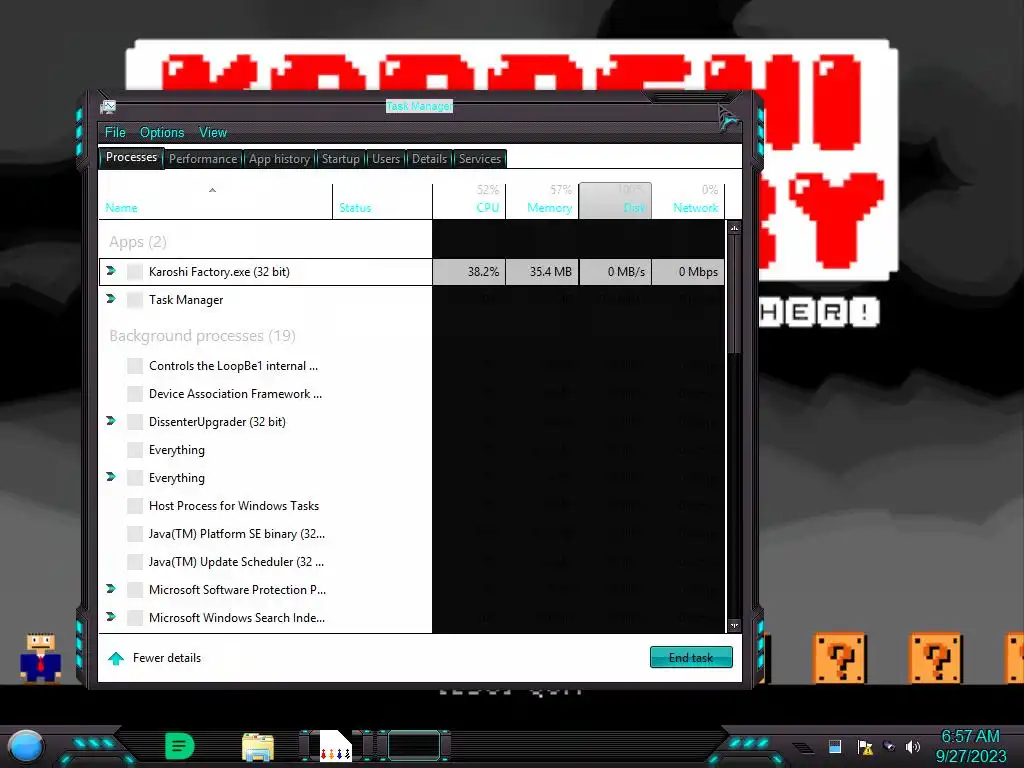Click the Apps (2) group heading

[x=138, y=242]
